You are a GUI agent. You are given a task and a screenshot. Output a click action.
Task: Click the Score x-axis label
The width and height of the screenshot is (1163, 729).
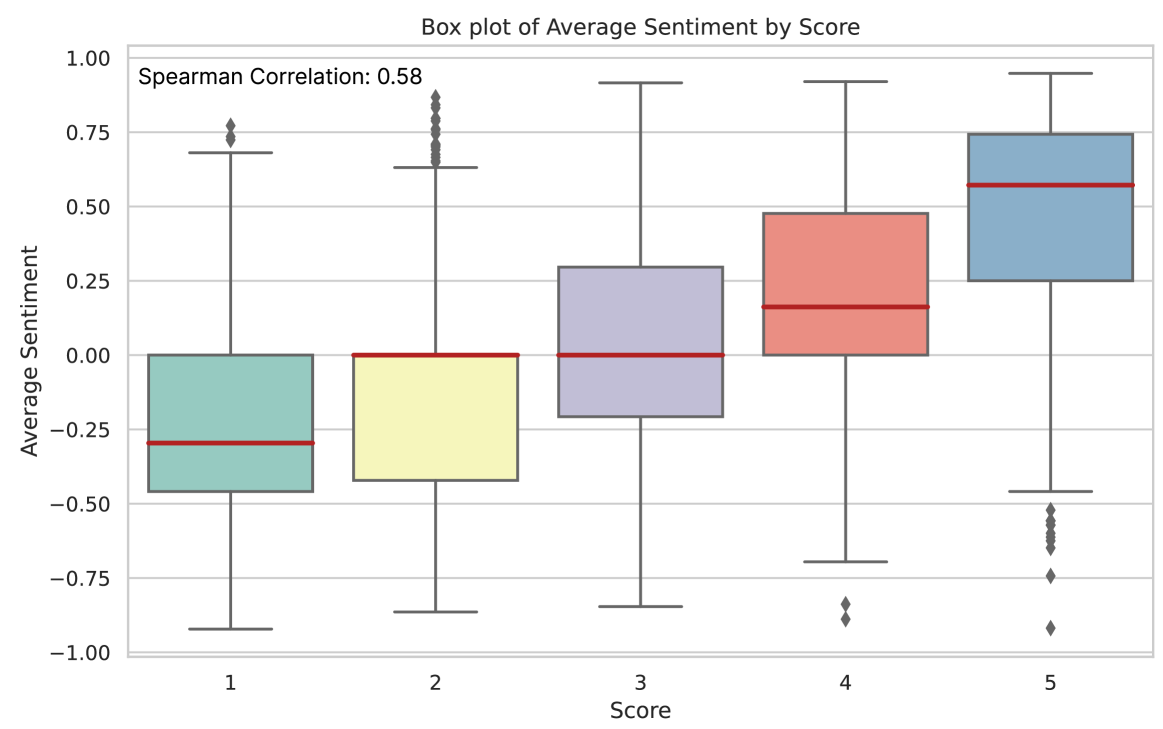(640, 711)
